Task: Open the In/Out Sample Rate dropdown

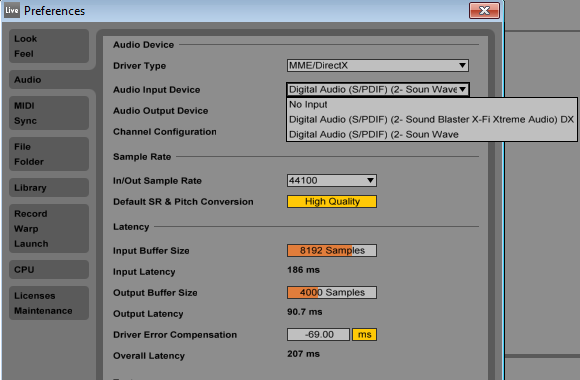Action: click(332, 181)
